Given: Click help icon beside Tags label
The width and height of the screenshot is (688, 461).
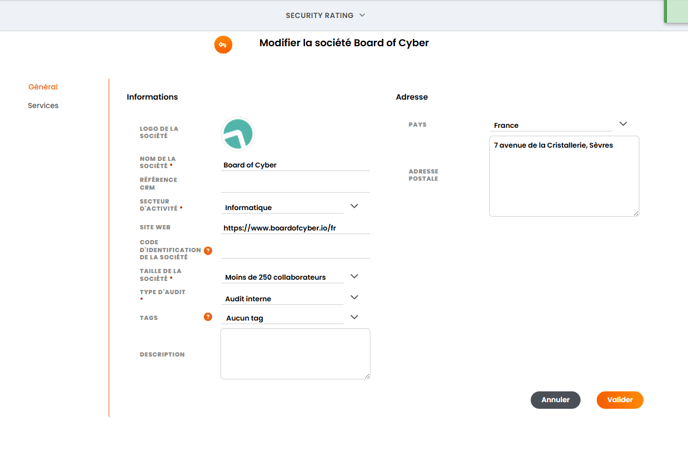Looking at the screenshot, I should [x=208, y=317].
